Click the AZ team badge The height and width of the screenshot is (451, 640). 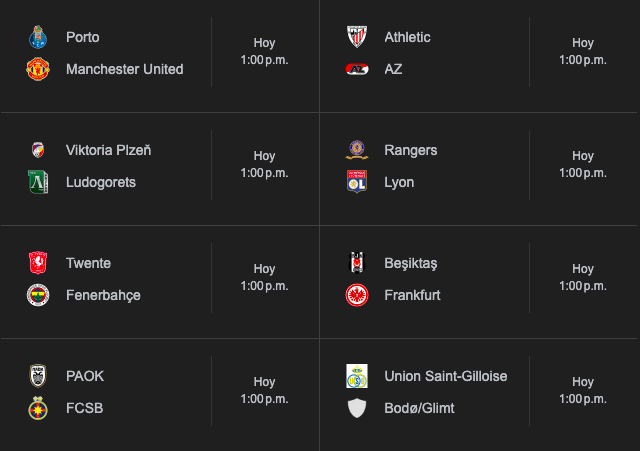click(357, 70)
